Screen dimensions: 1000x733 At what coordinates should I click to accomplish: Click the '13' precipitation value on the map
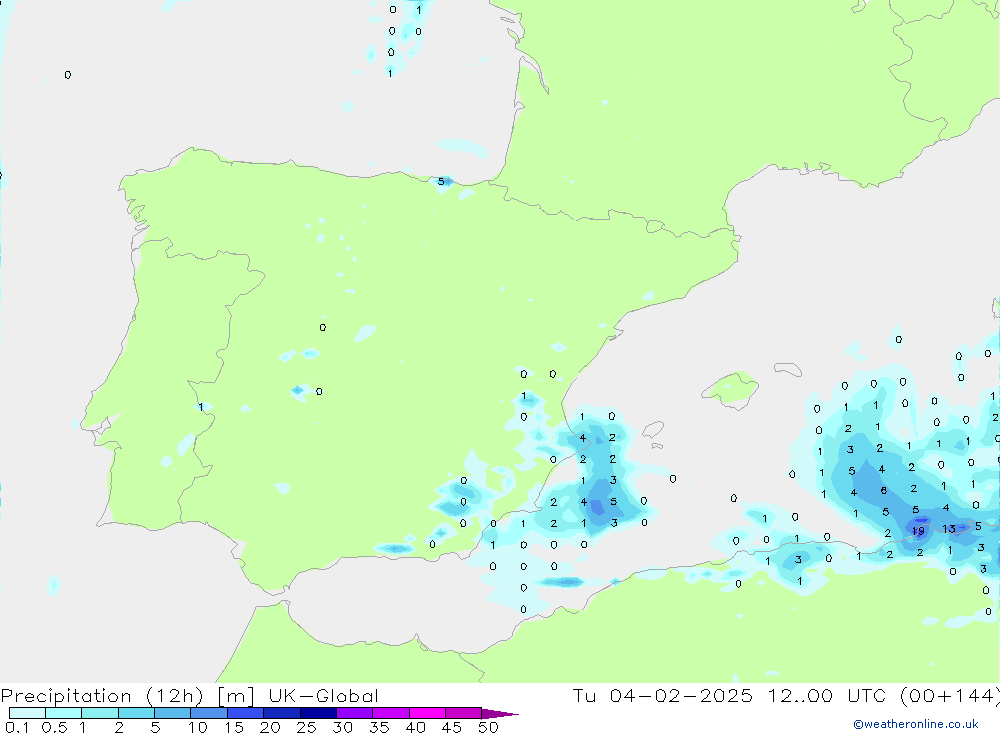coord(949,528)
